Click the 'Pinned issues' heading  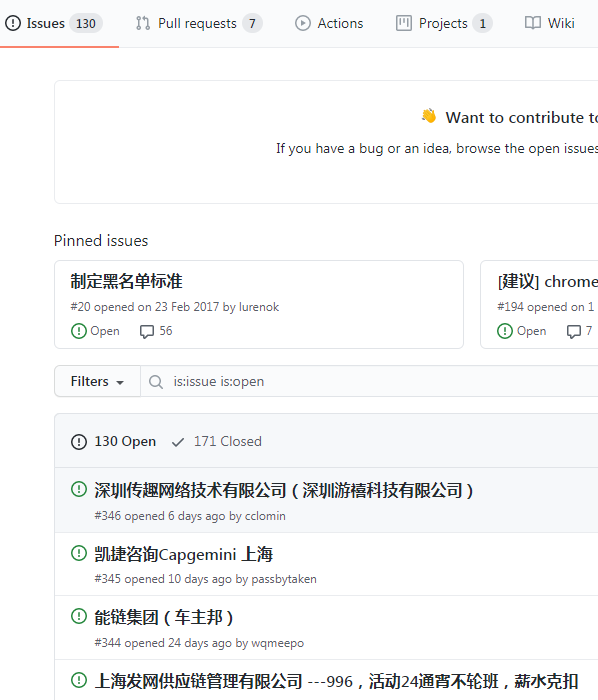click(101, 241)
